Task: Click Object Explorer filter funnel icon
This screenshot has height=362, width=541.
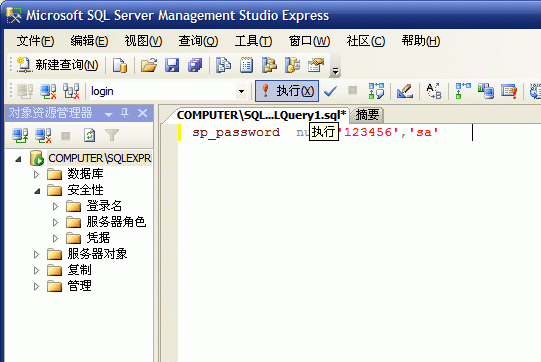Action: coord(112,135)
